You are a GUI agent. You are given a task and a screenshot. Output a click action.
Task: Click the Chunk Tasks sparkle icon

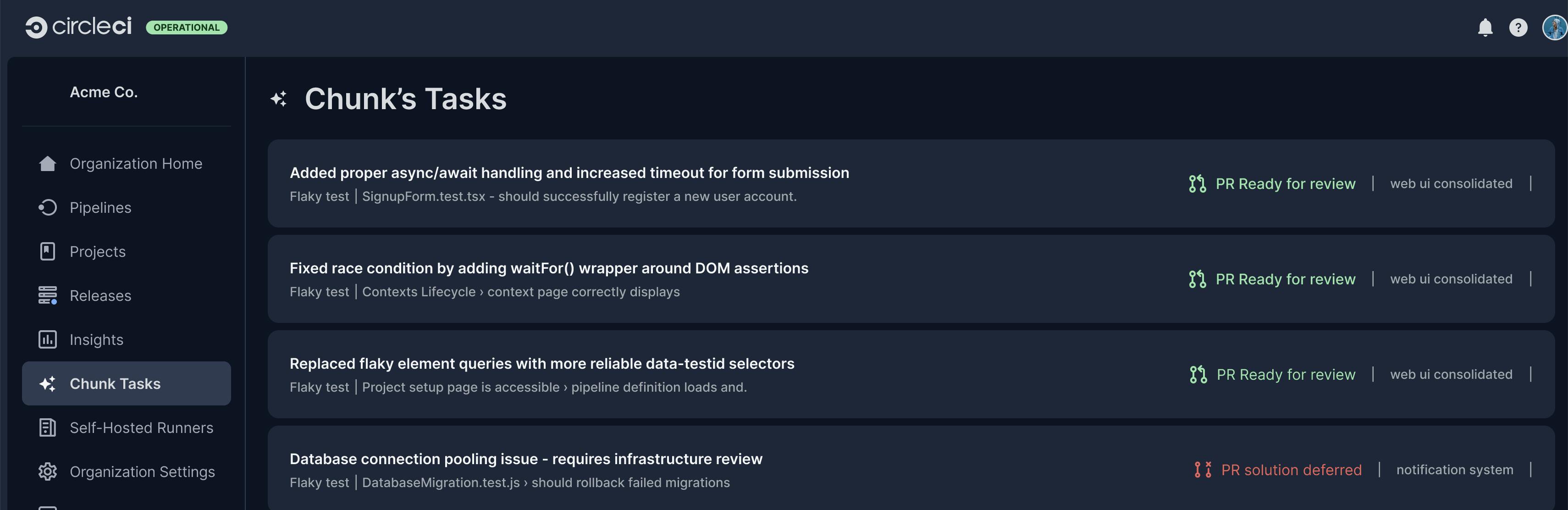coord(47,383)
